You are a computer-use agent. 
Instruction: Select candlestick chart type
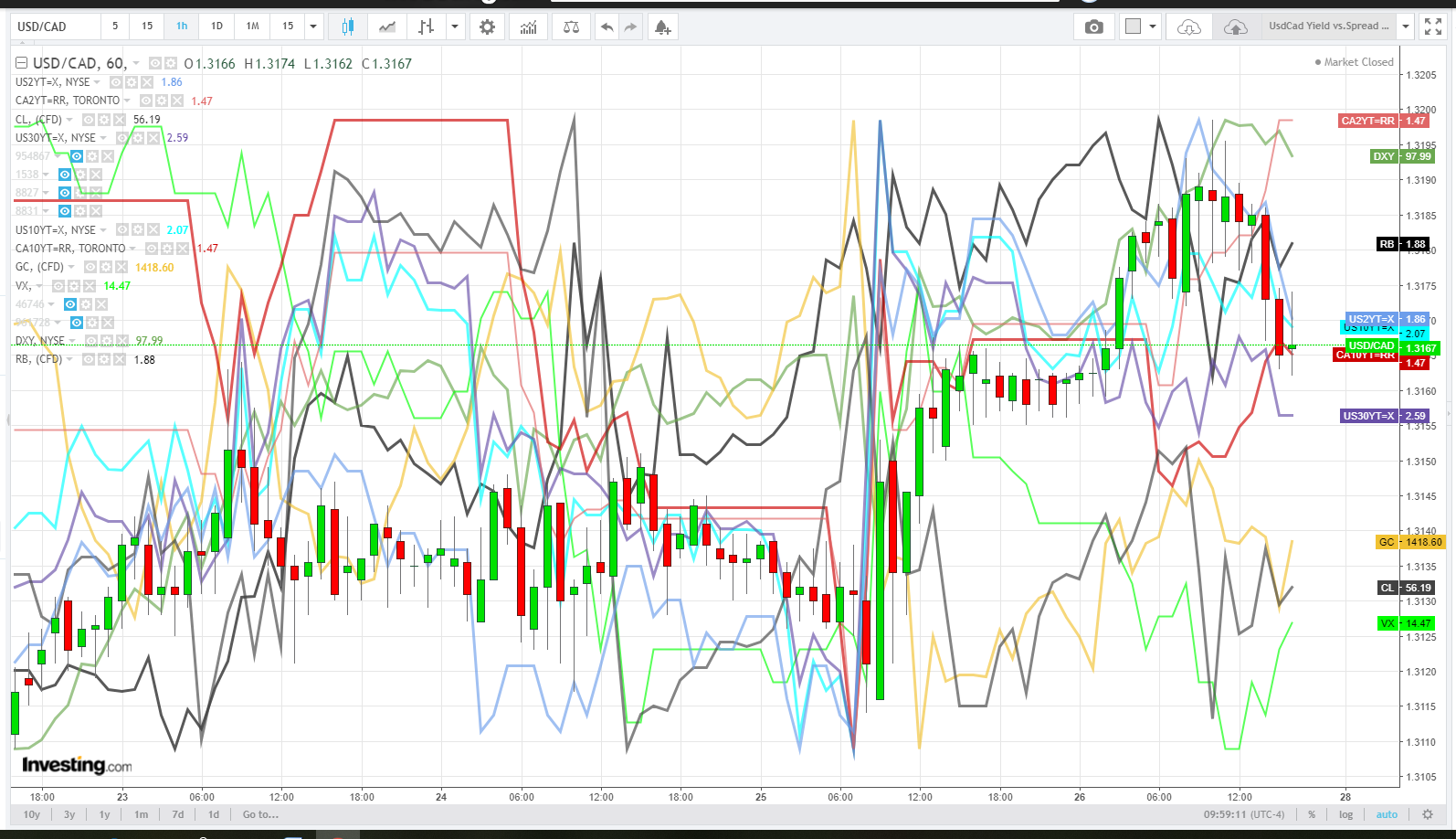(x=347, y=27)
